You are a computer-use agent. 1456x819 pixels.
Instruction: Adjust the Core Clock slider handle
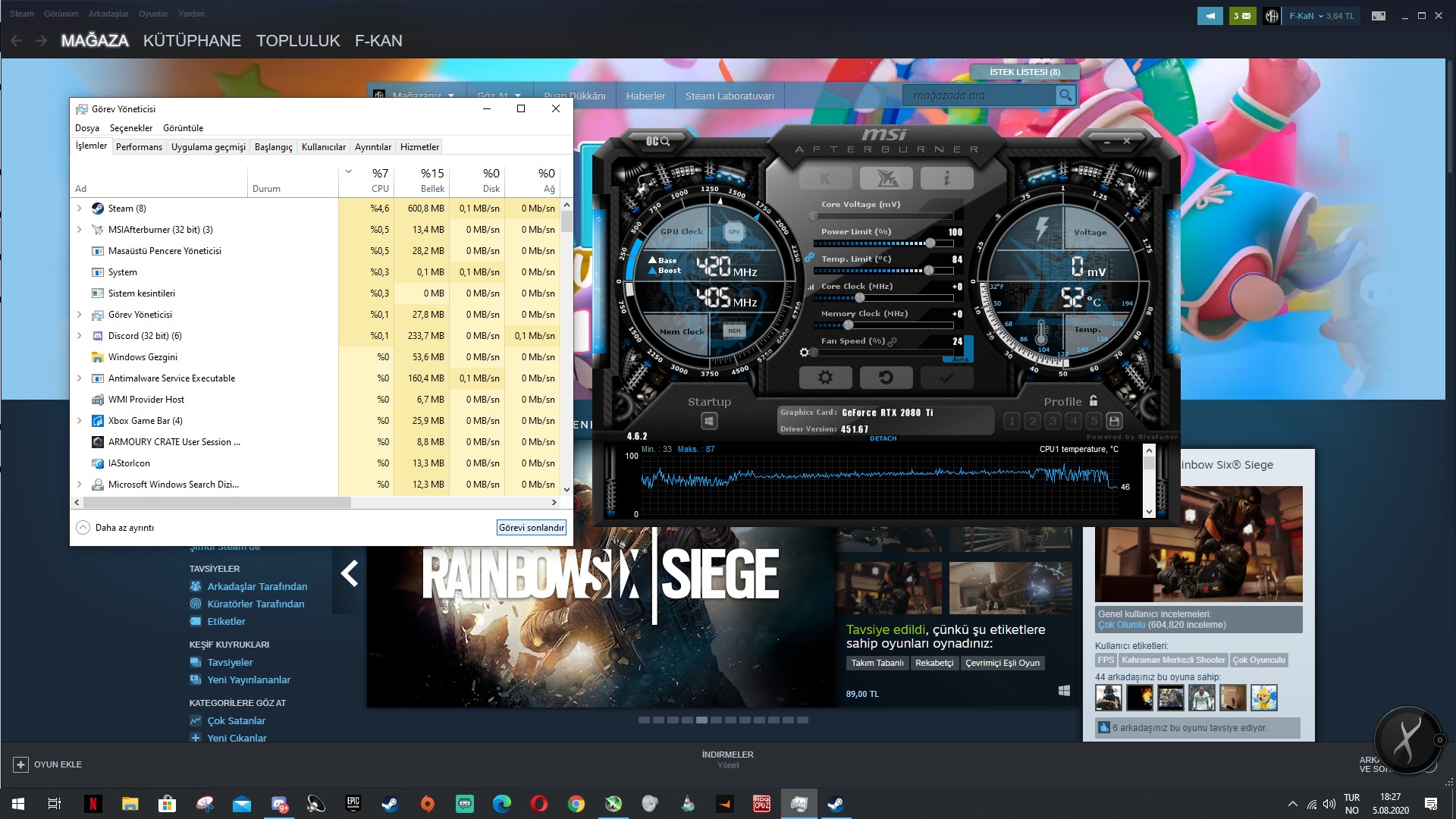[859, 298]
